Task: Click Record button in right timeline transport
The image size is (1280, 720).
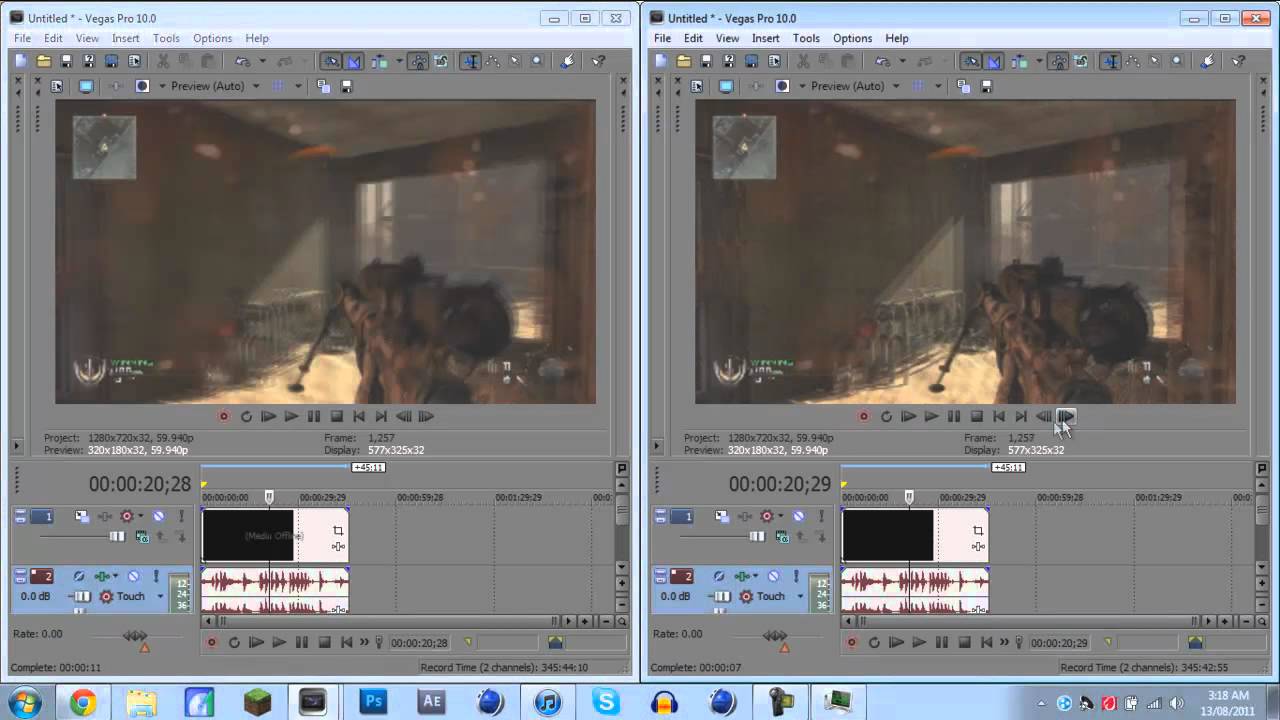Action: pyautogui.click(x=851, y=643)
